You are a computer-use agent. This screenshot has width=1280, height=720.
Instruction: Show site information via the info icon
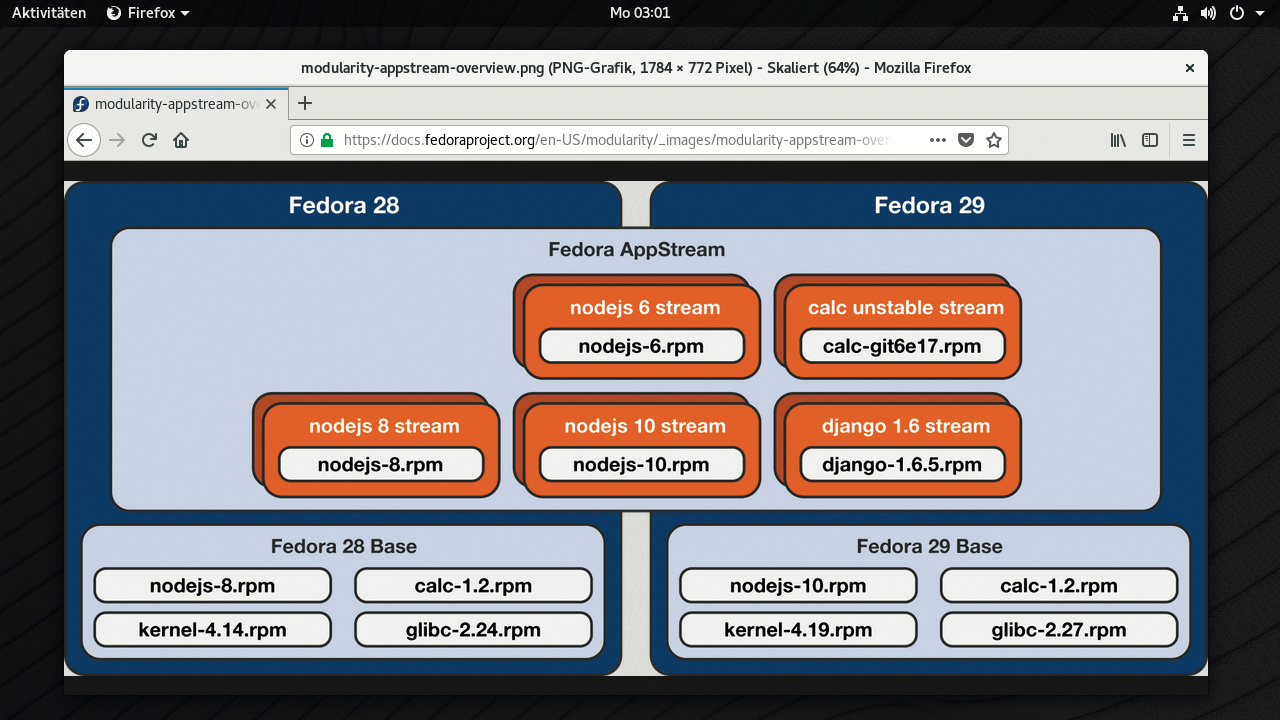307,140
